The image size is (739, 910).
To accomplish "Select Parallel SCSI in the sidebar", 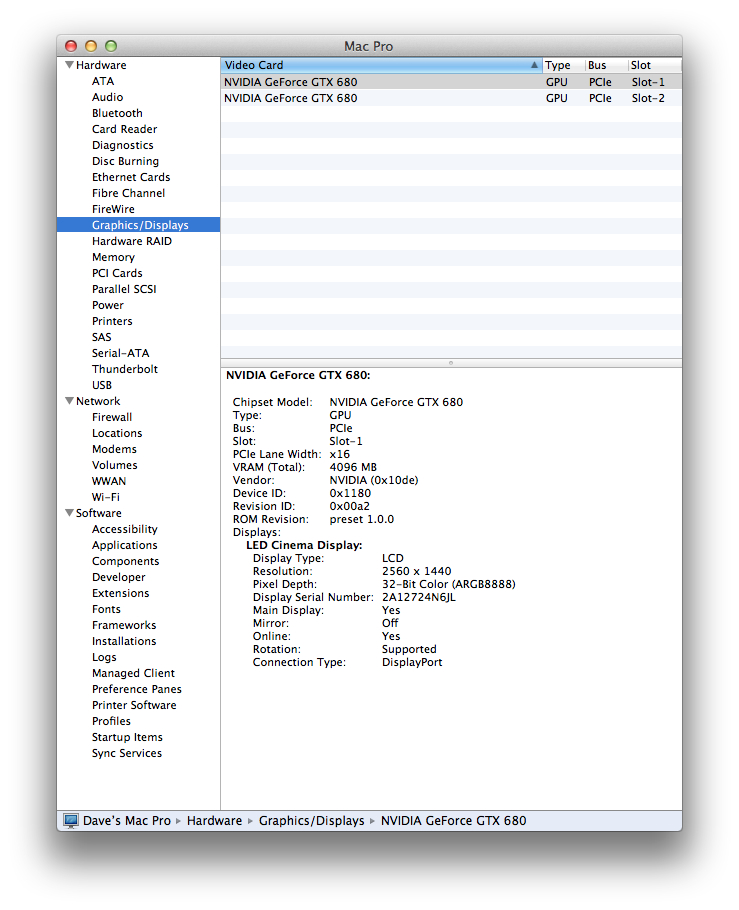I will tap(124, 289).
